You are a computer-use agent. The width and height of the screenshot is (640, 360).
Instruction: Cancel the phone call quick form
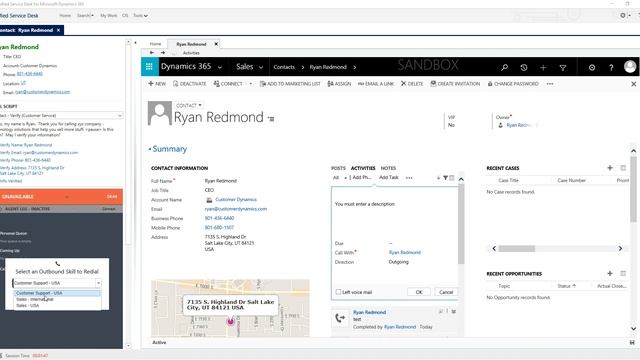coord(446,292)
